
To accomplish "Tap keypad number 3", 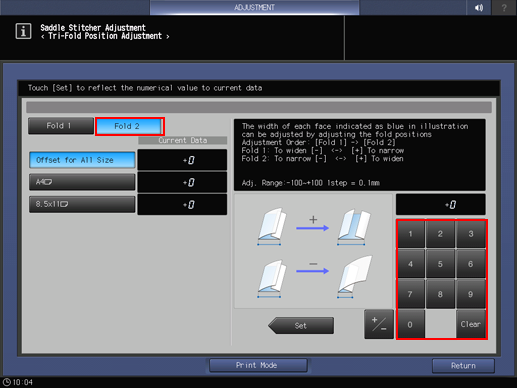I will pyautogui.click(x=471, y=234).
